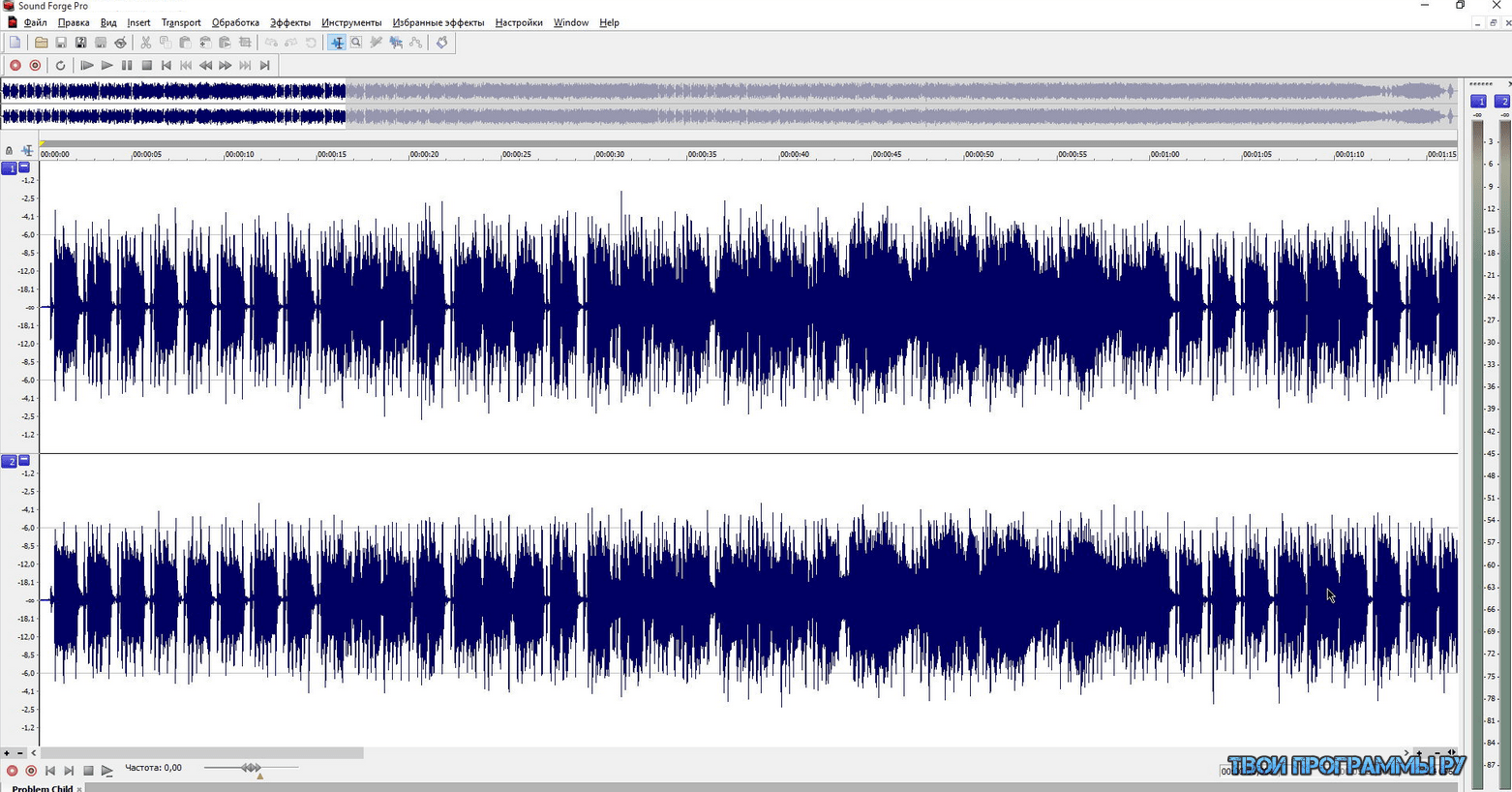The width and height of the screenshot is (1512, 792).
Task: Click the Paste clipboard icon
Action: click(x=185, y=43)
